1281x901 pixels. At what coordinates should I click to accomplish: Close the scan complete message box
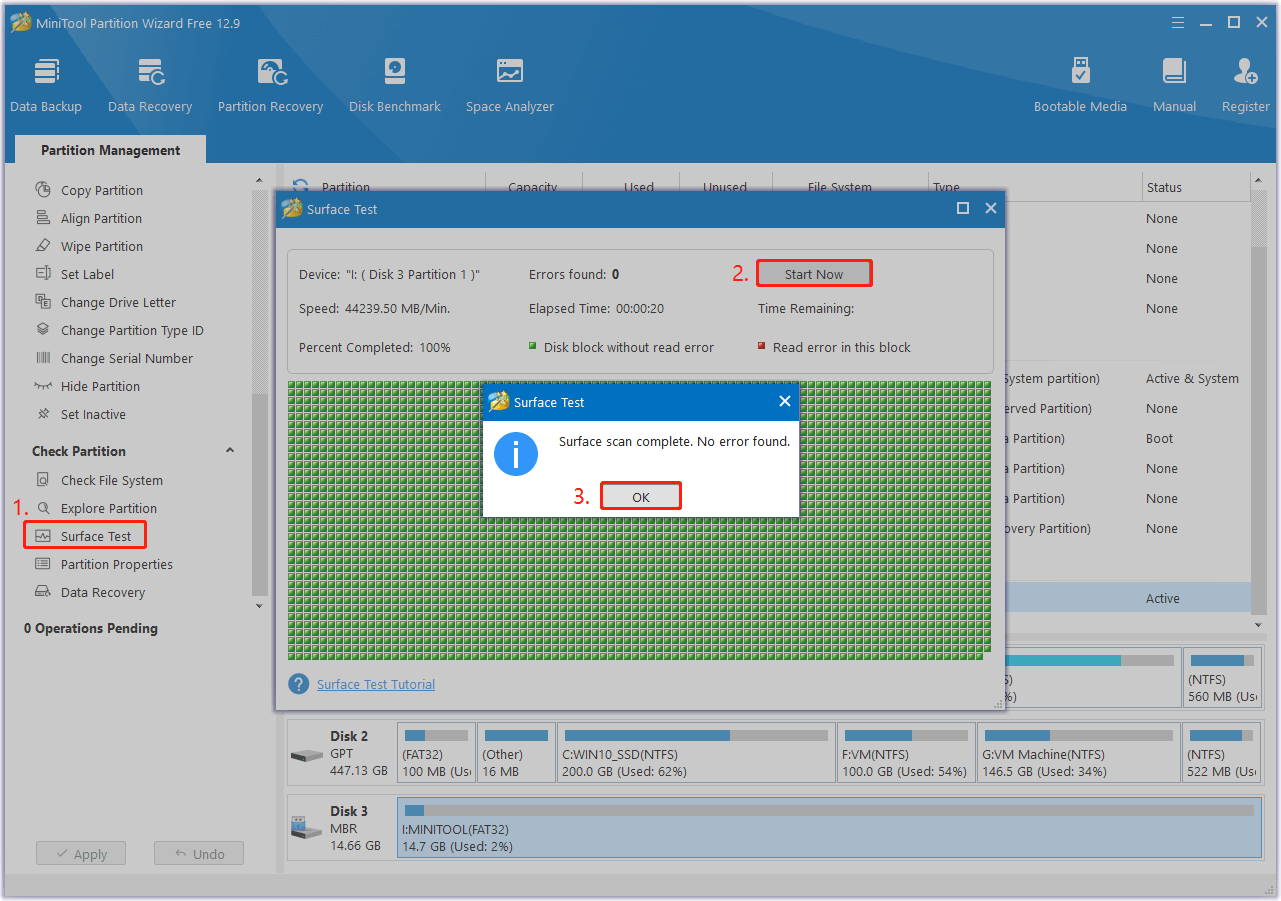[785, 401]
